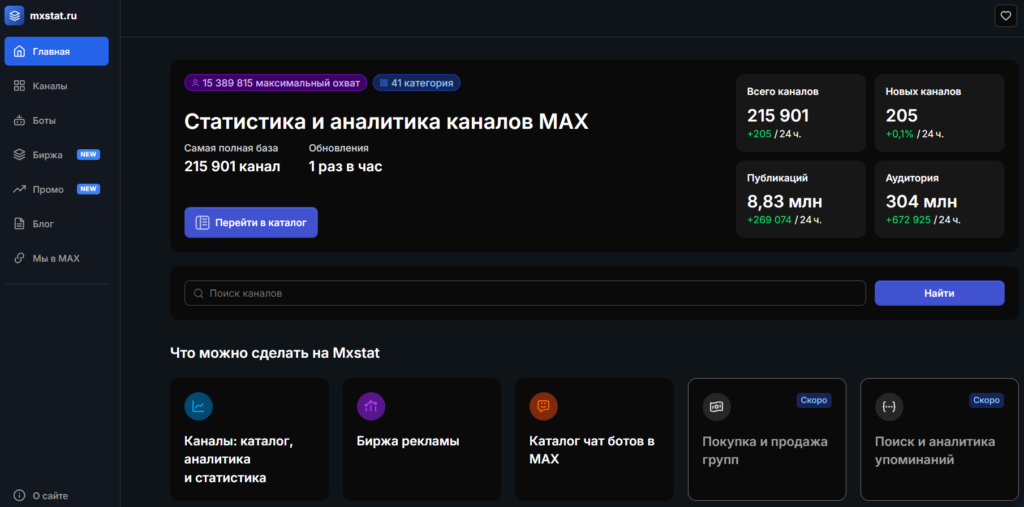Click the user icon in максимальный охват badge
The height and width of the screenshot is (507, 1024).
(195, 83)
